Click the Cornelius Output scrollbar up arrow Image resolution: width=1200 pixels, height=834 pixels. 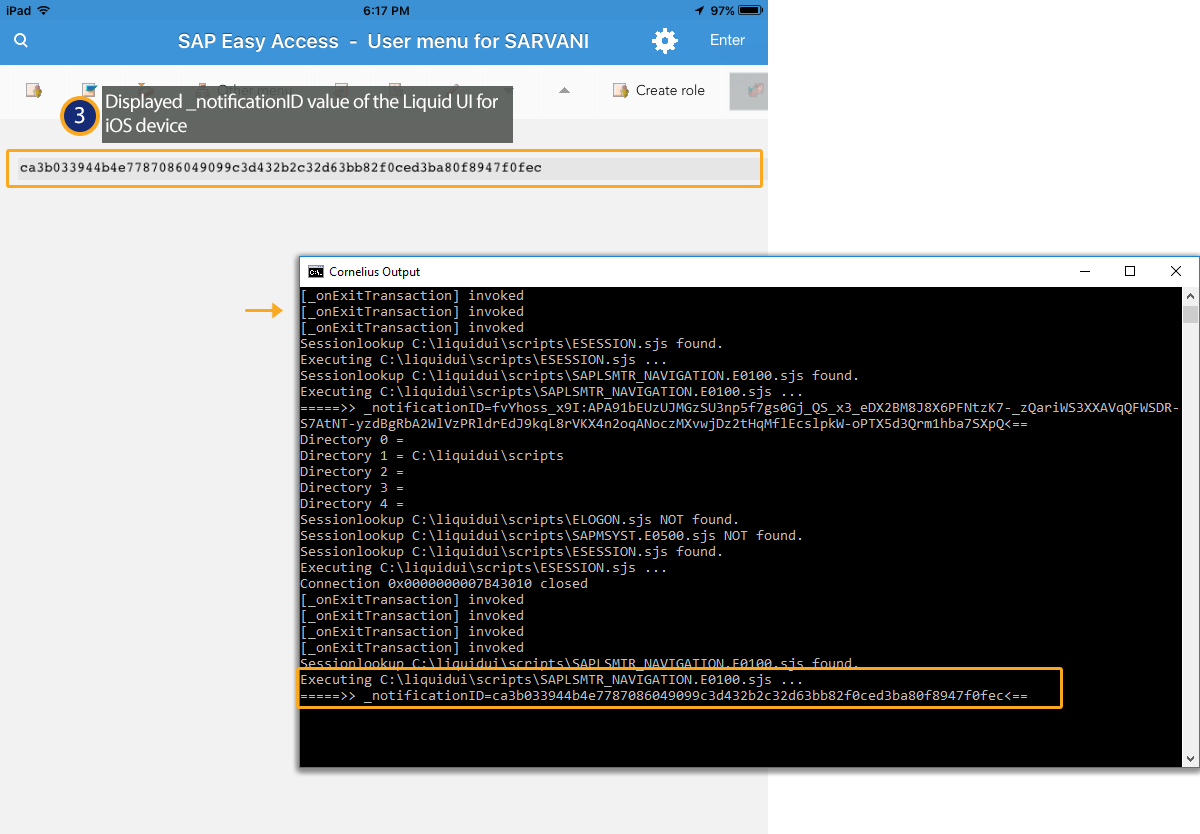pos(1190,296)
